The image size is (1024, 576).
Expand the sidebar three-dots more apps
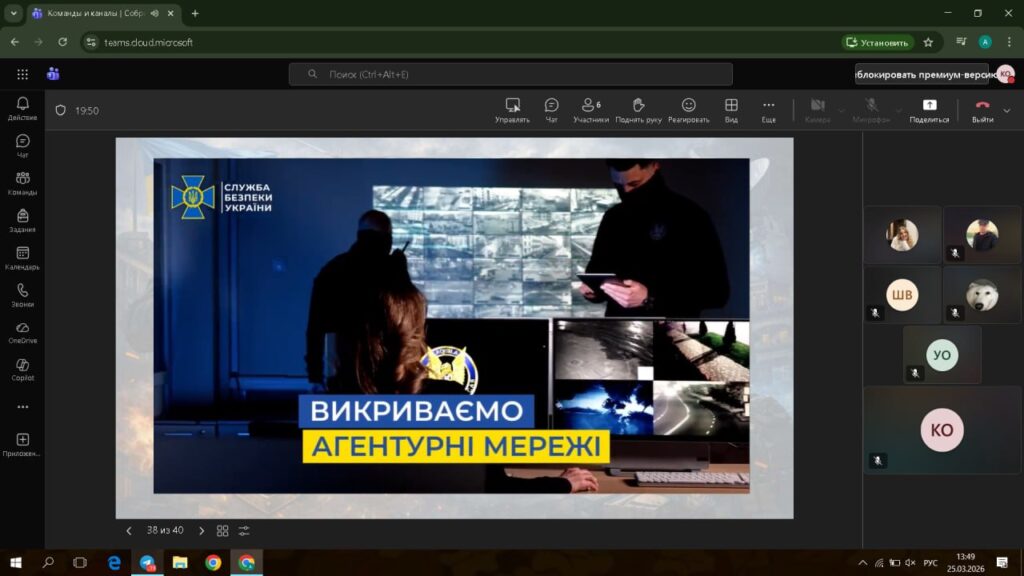click(x=22, y=407)
